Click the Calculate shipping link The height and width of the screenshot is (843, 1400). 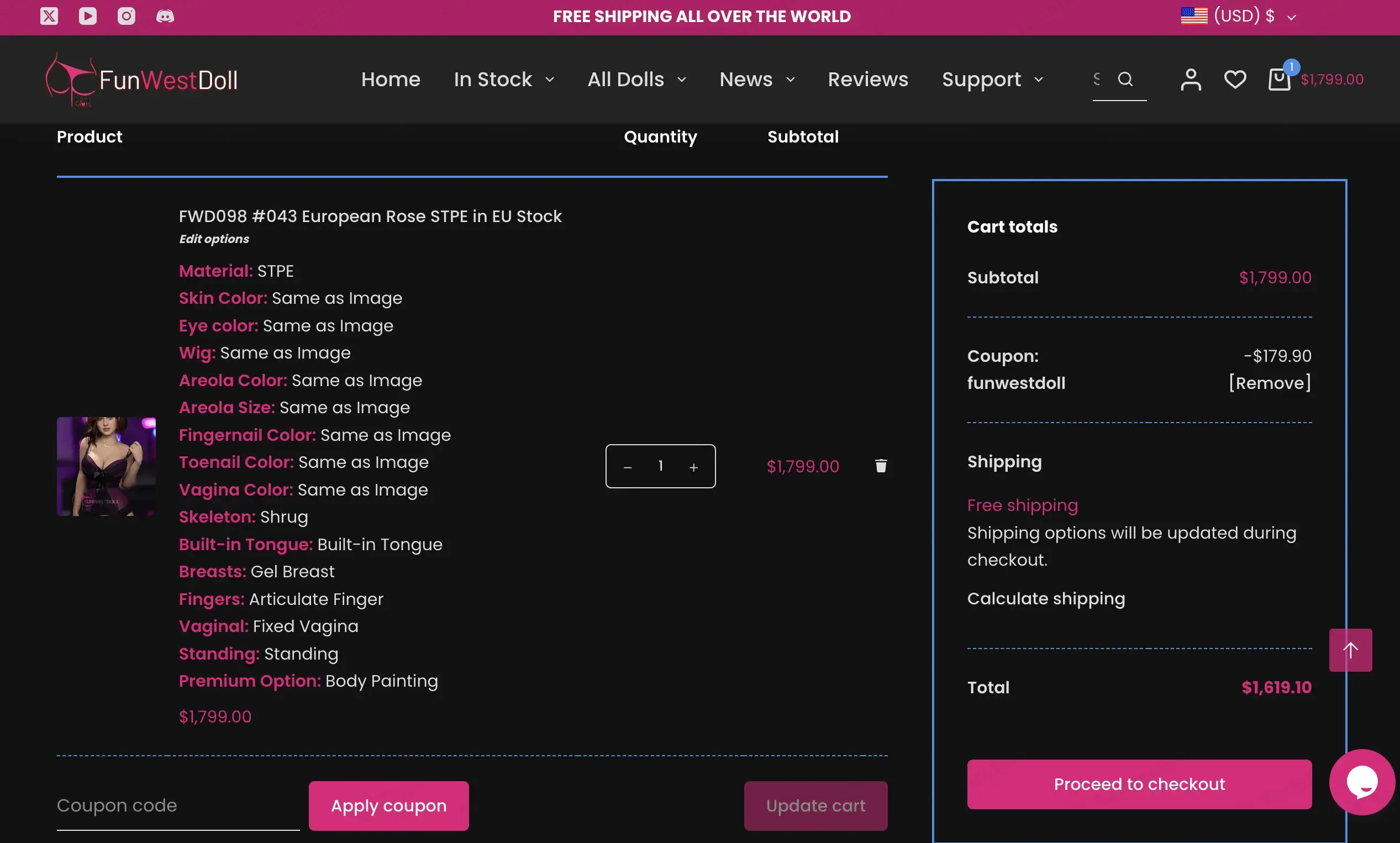pyautogui.click(x=1046, y=599)
